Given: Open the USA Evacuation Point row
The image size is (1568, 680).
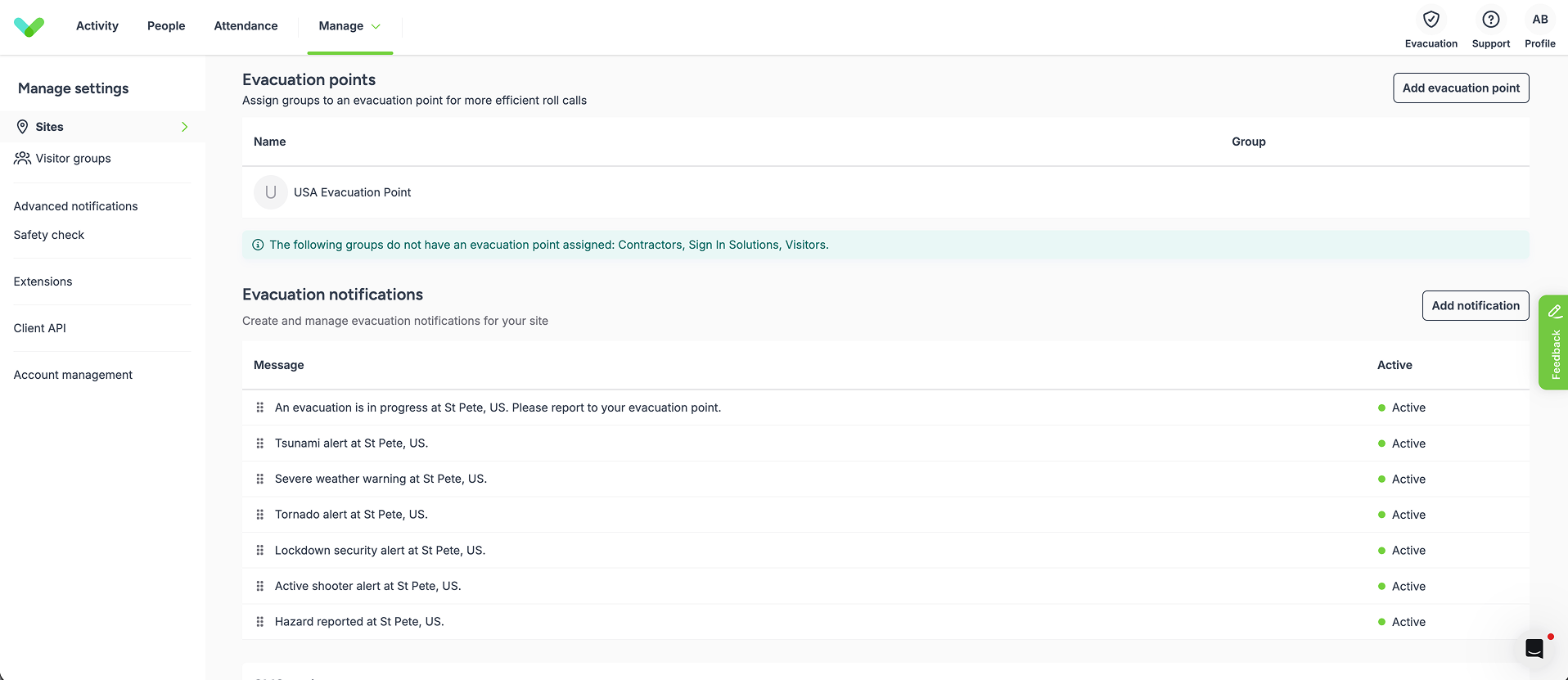Looking at the screenshot, I should click(x=885, y=192).
